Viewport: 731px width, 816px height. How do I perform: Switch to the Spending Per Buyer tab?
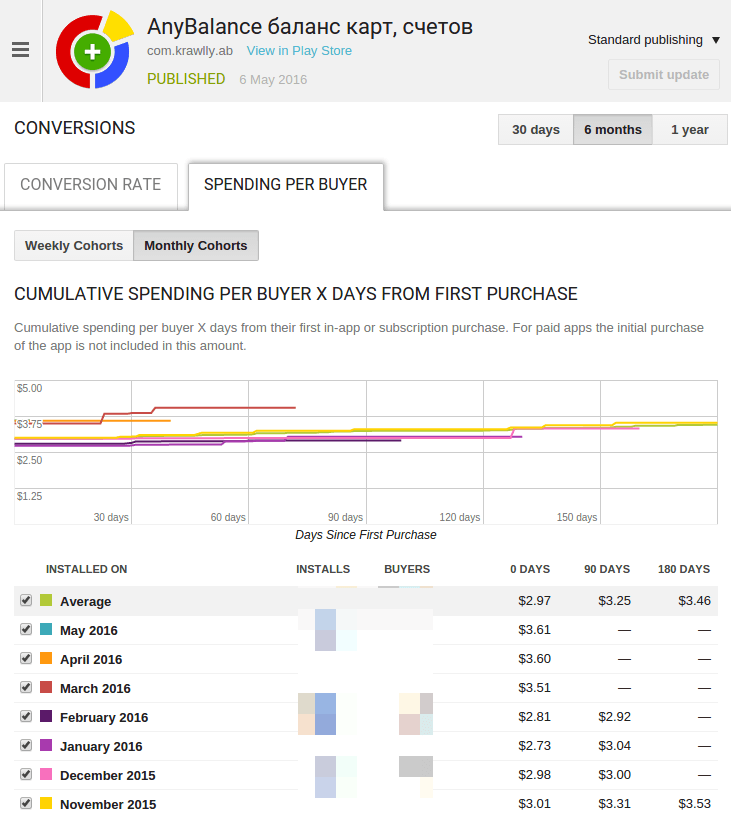point(285,185)
